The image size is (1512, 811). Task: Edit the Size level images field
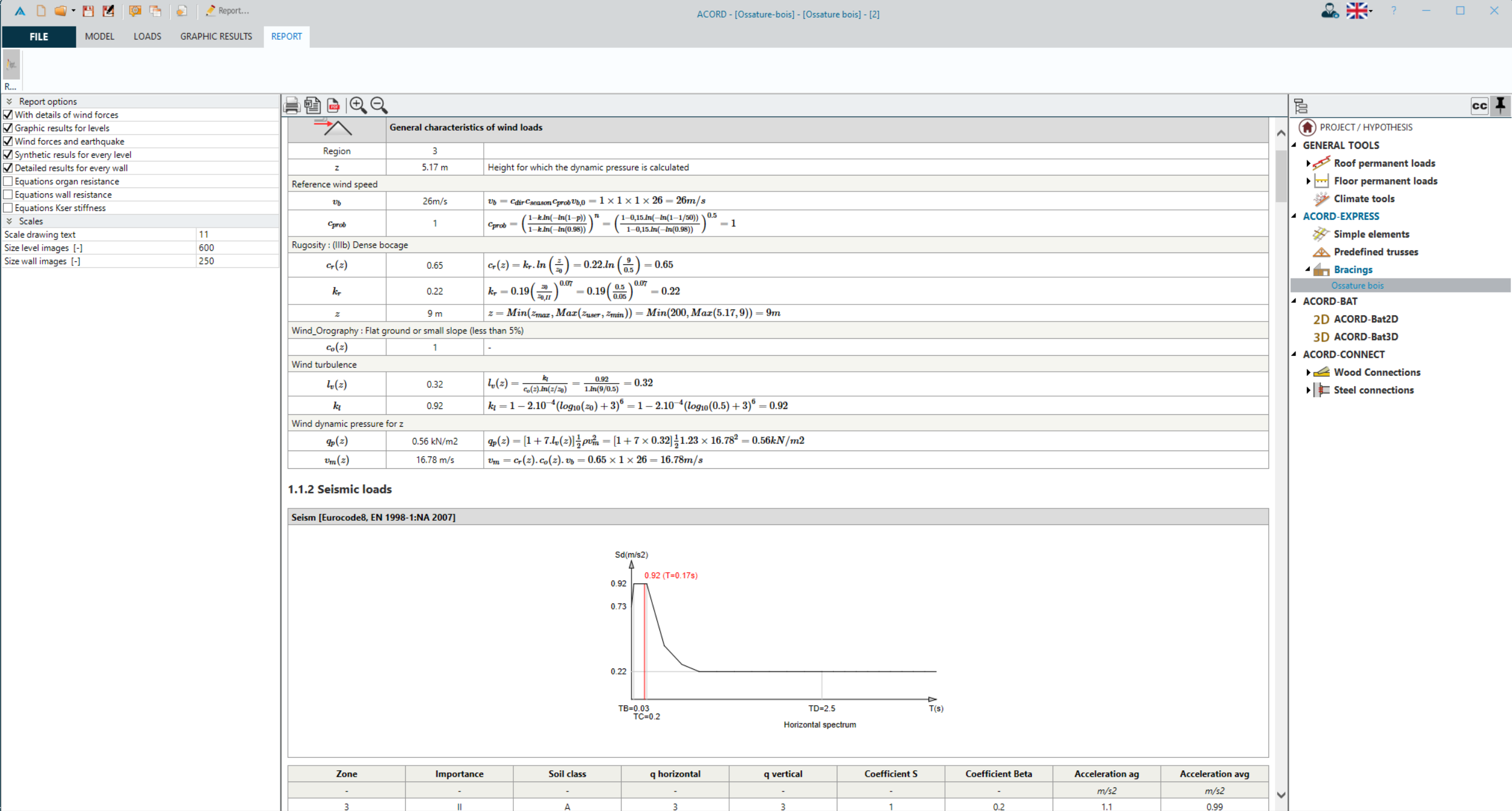click(237, 248)
